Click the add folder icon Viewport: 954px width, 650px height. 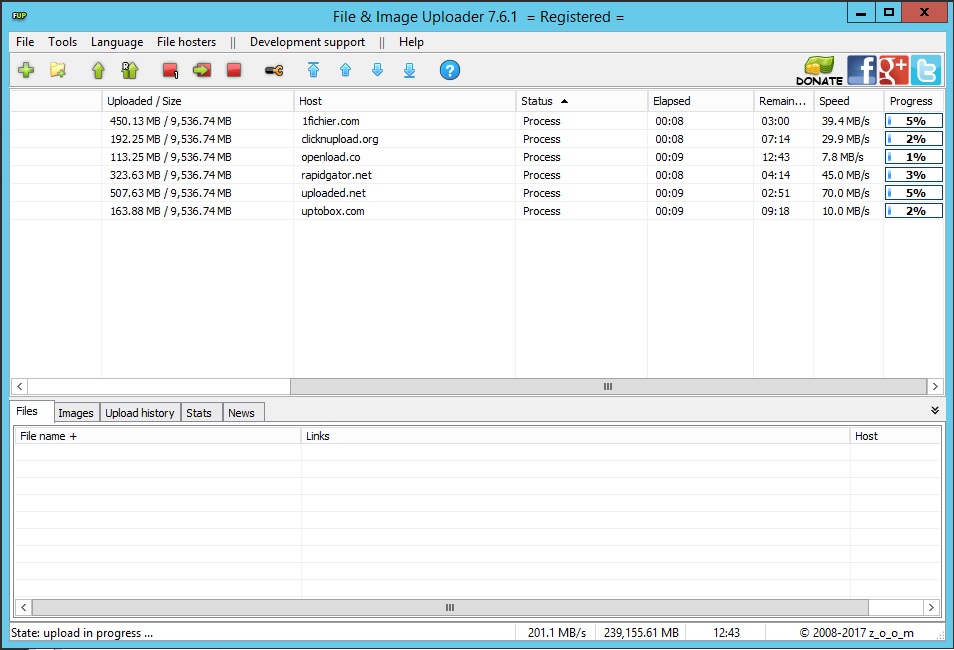pyautogui.click(x=58, y=70)
